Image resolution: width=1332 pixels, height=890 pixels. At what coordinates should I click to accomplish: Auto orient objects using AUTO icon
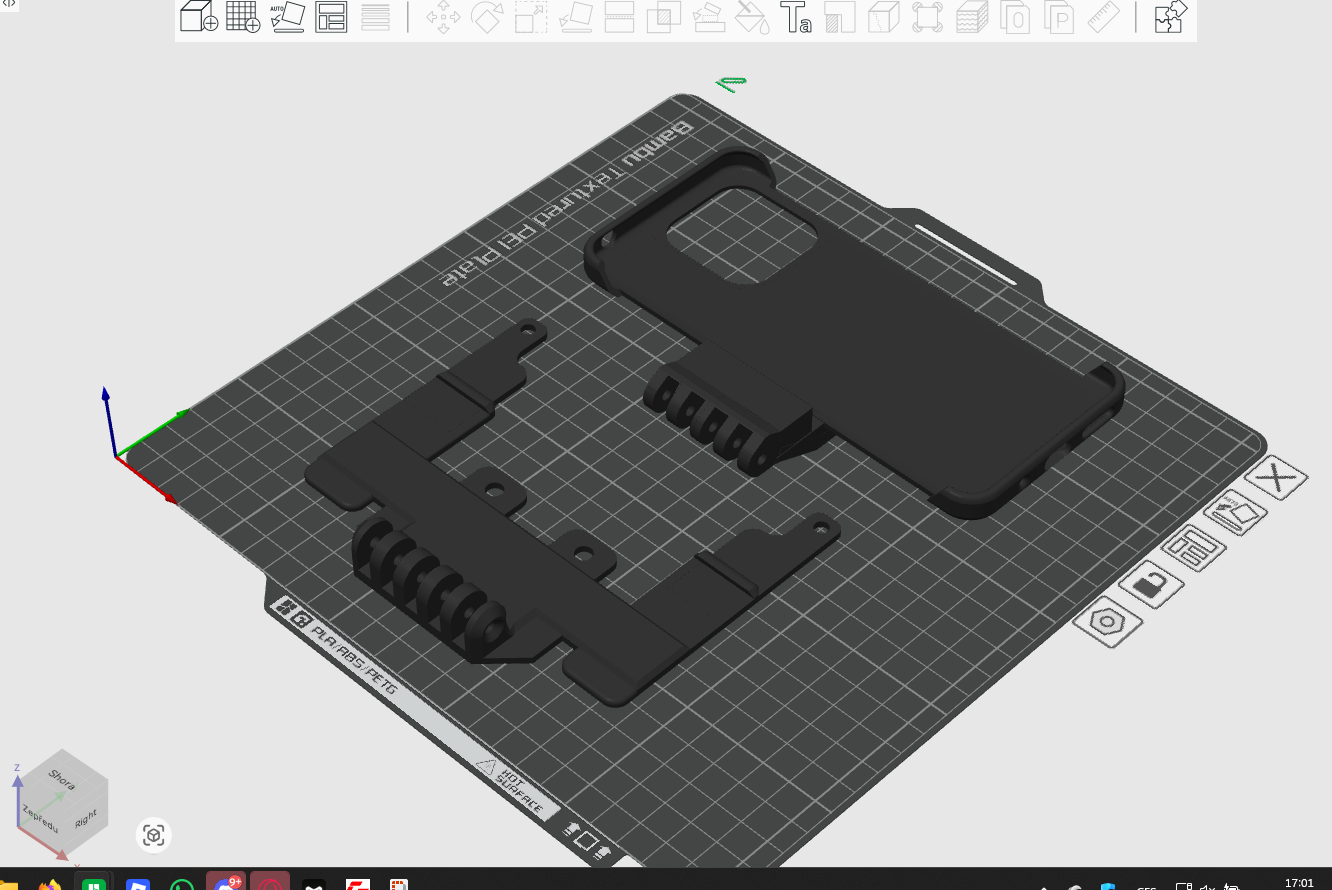[x=287, y=17]
